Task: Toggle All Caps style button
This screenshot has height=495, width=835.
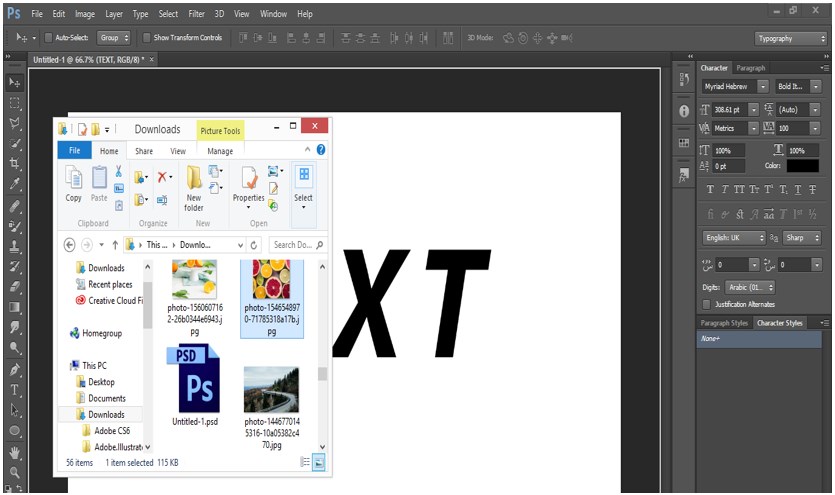Action: (739, 189)
